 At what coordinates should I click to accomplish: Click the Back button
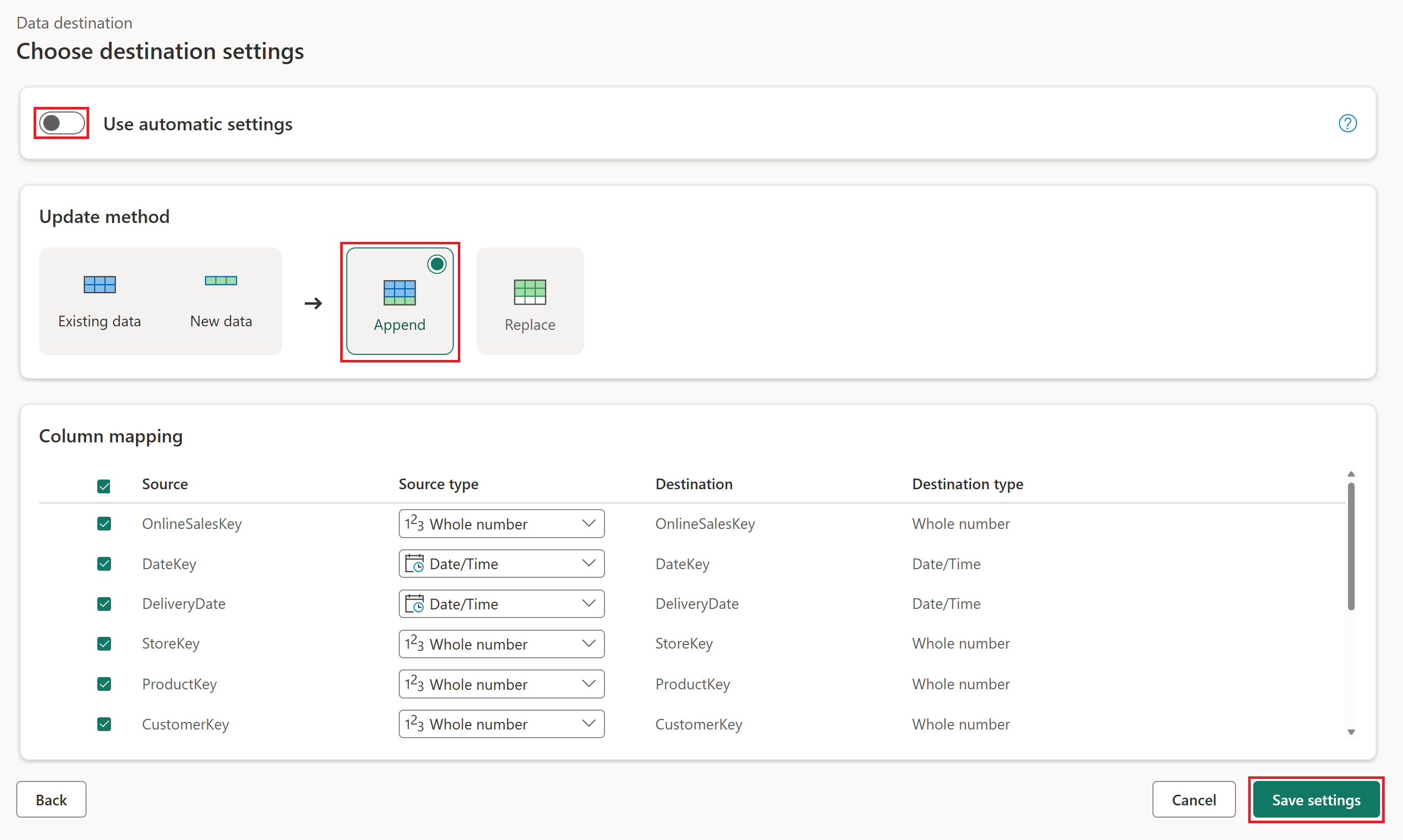pyautogui.click(x=51, y=800)
